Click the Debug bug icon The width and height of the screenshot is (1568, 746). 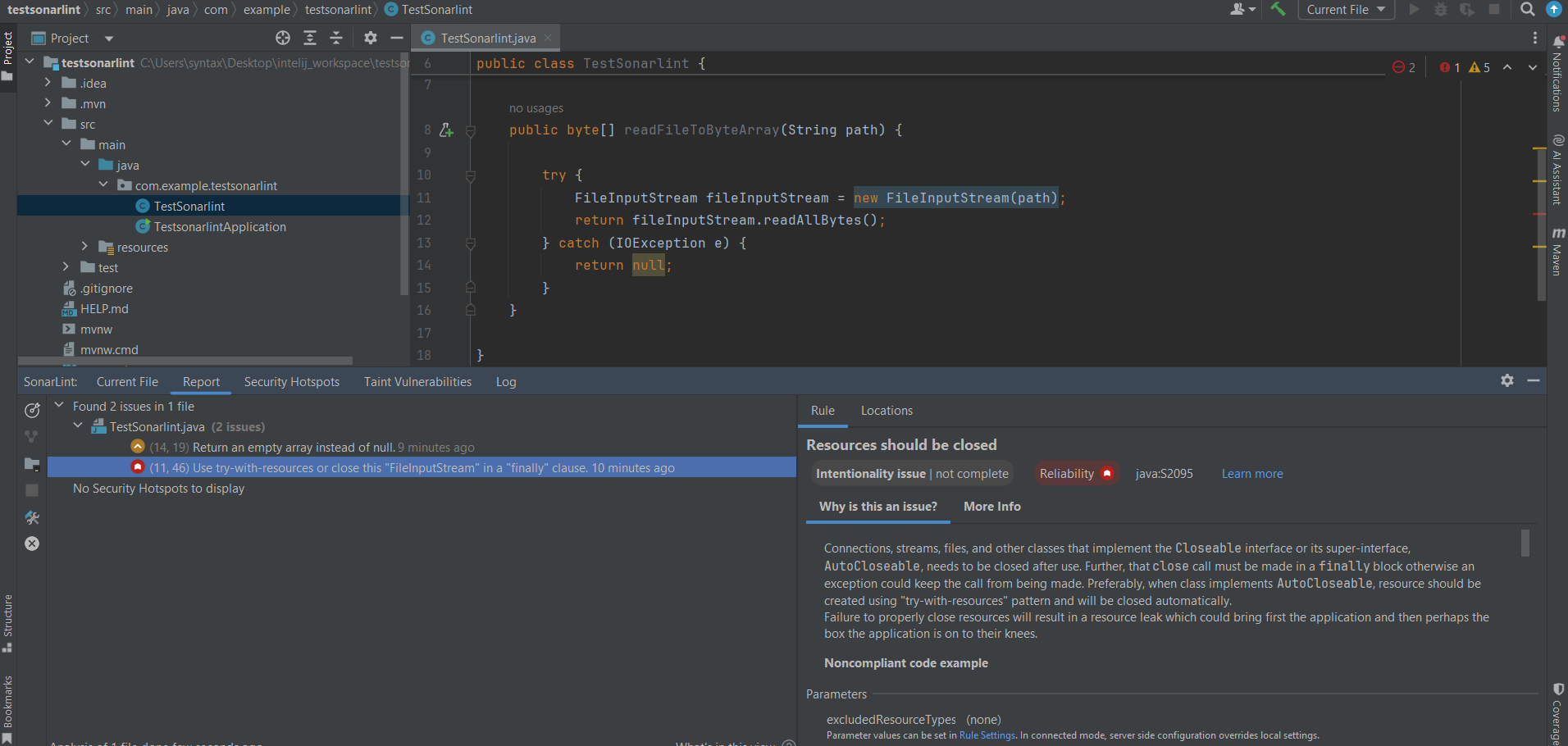pos(1441,9)
